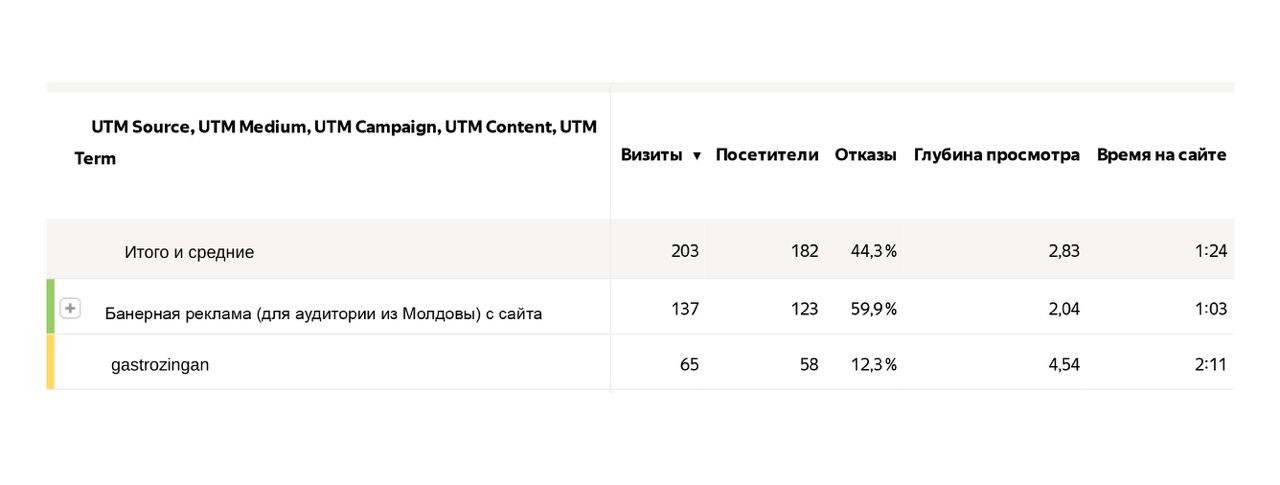
Task: Click page depth value 4,54
Action: point(1064,365)
